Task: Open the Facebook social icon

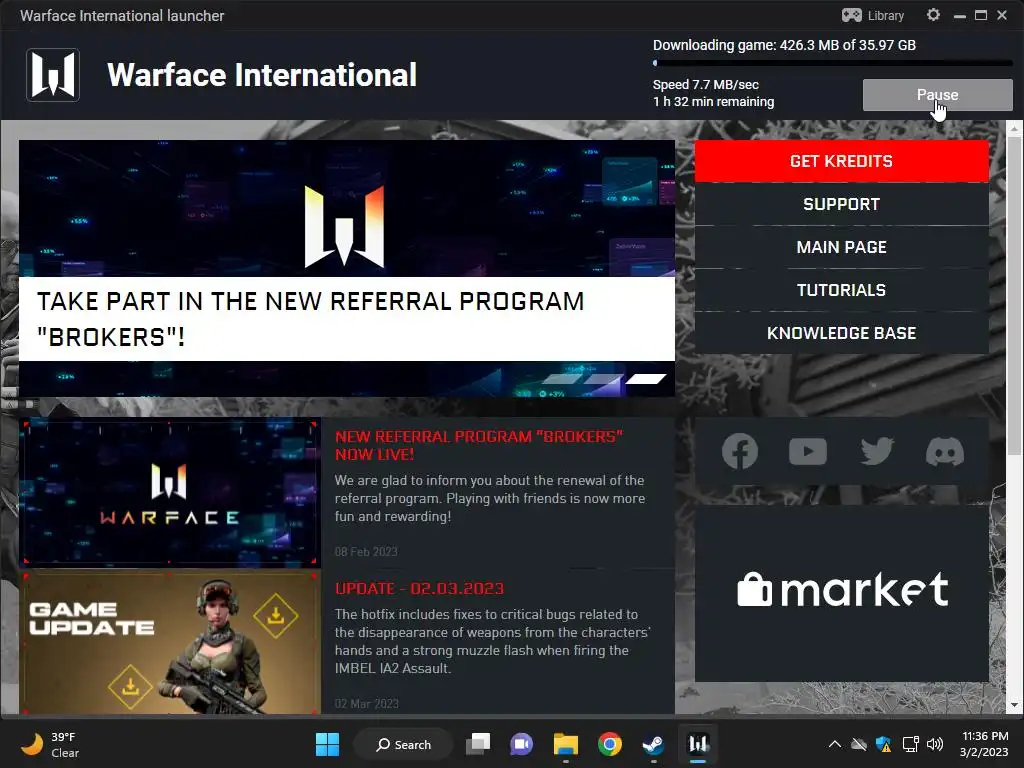Action: pyautogui.click(x=740, y=451)
